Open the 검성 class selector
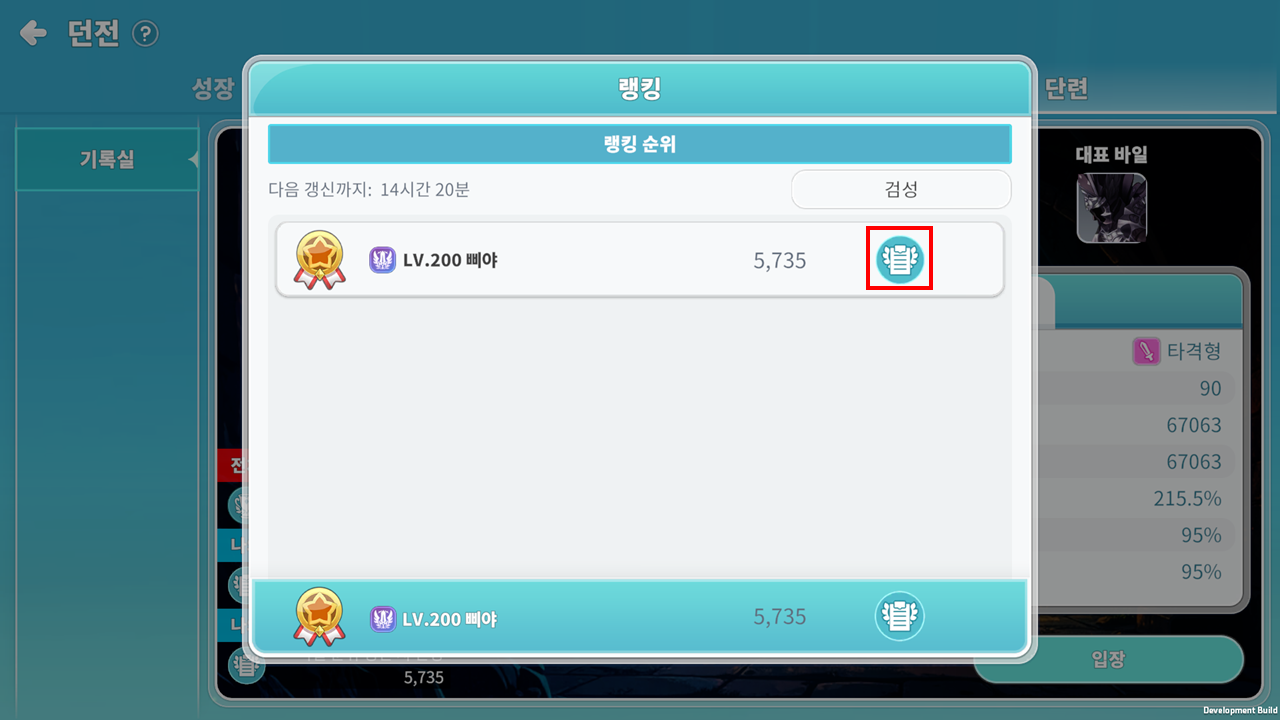1280x720 pixels. [x=901, y=189]
